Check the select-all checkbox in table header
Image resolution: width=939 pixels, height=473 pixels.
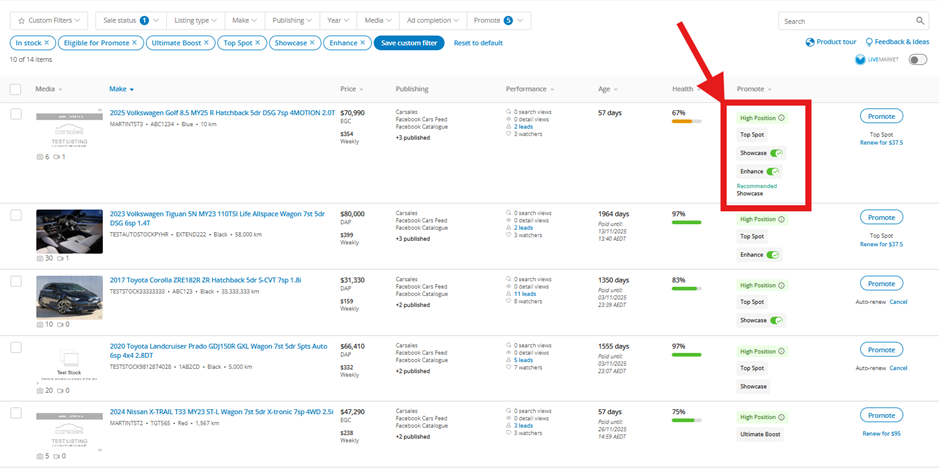coord(16,89)
